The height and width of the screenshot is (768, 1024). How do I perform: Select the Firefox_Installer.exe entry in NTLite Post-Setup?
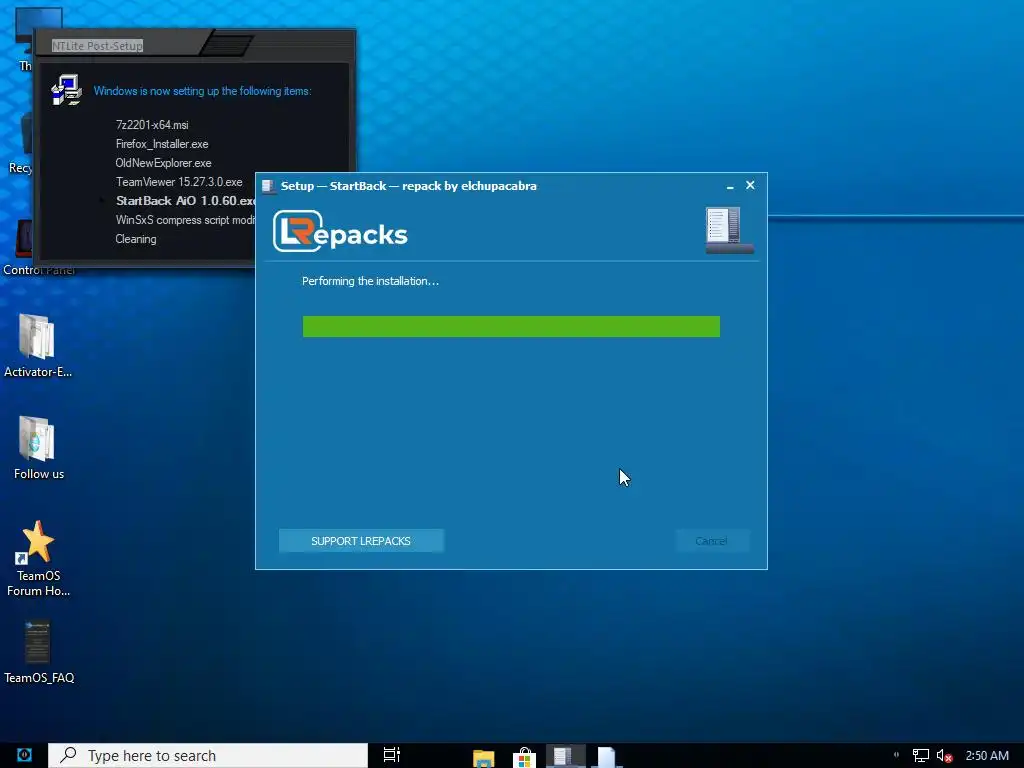click(162, 144)
